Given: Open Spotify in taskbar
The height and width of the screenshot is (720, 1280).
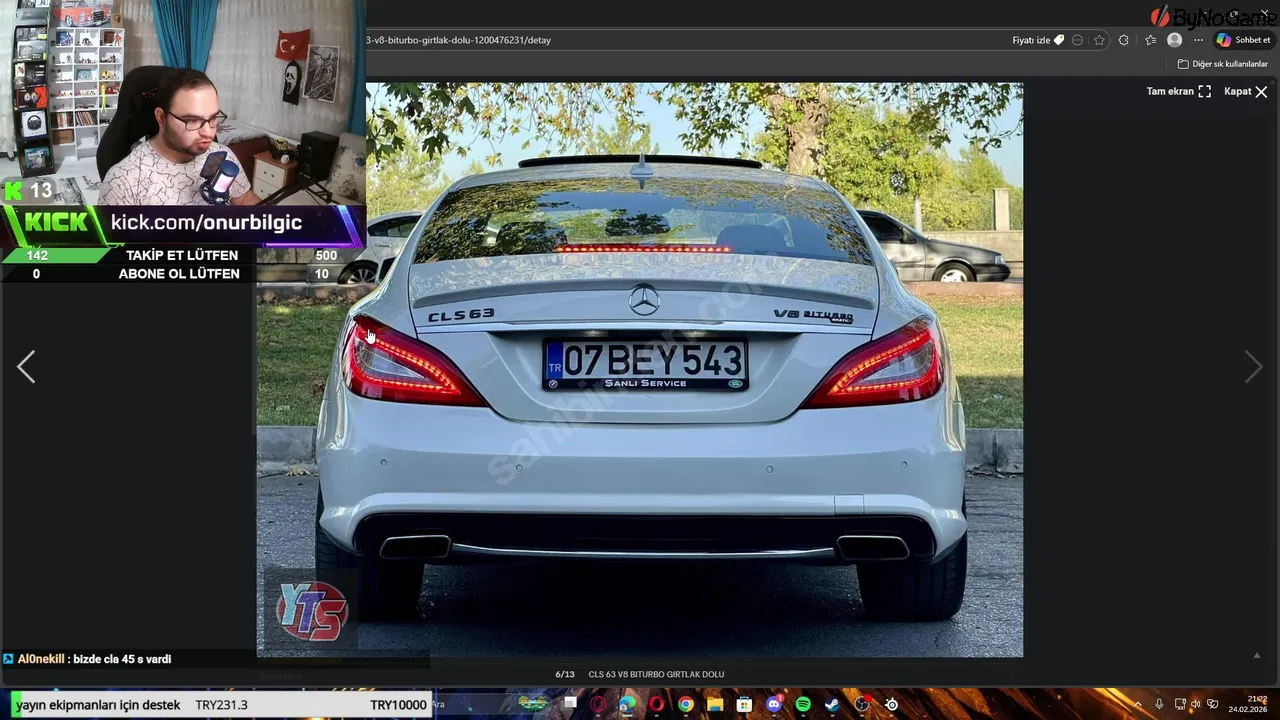Looking at the screenshot, I should click(x=803, y=704).
